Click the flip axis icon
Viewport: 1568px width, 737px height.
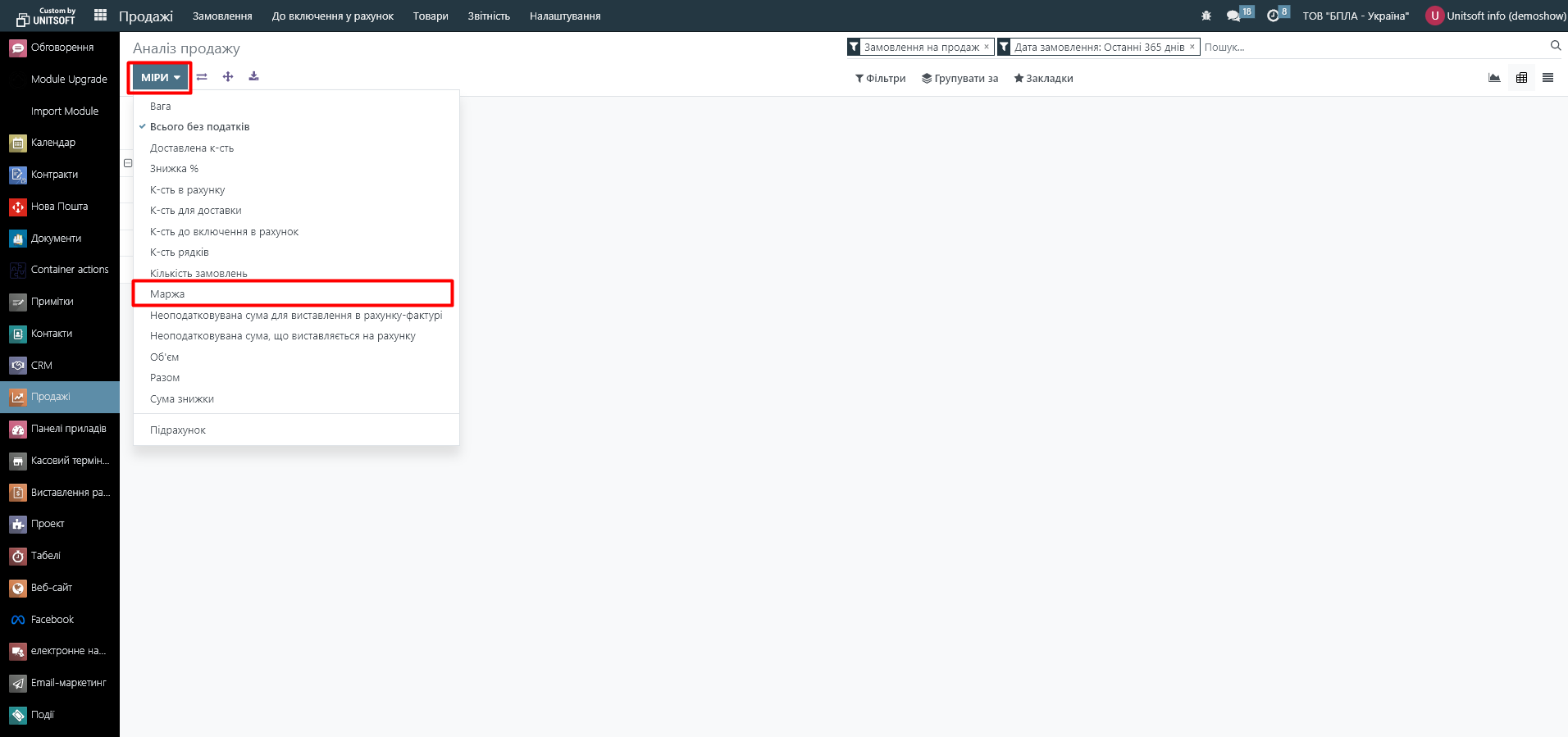202,77
